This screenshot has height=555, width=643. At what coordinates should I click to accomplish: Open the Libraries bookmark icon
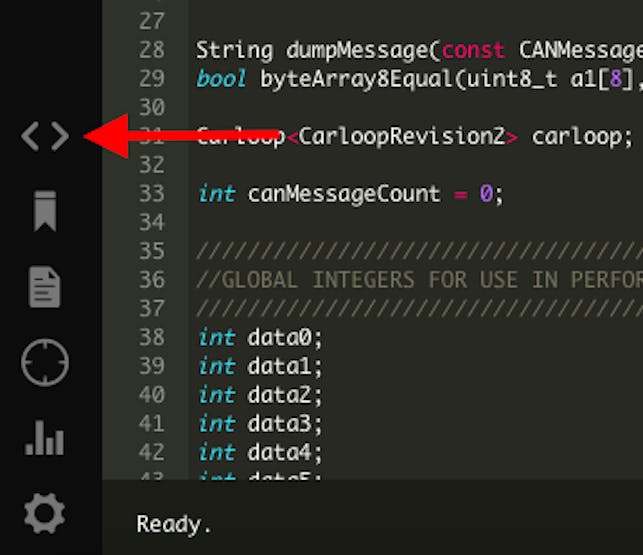(x=45, y=211)
